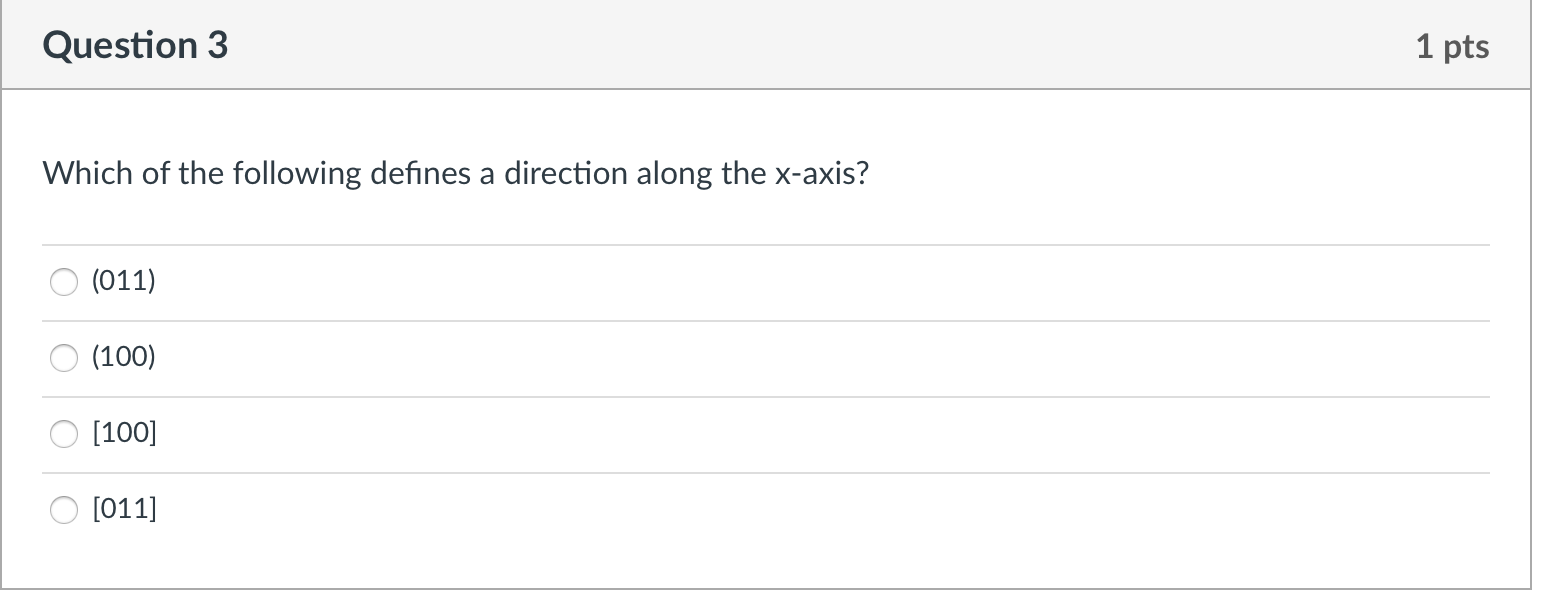Viewport: 1552px width, 600px height.
Task: Click the "[100]" answer label text
Action: (x=124, y=434)
